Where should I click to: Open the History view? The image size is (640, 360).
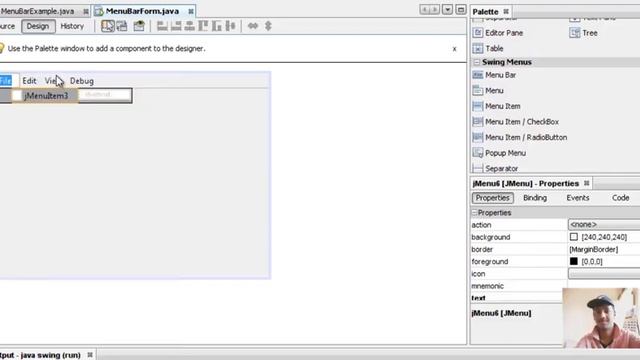tap(72, 26)
